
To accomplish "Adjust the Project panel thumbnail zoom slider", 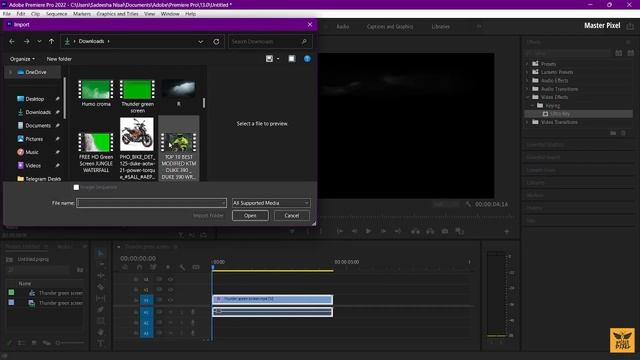I will [71, 343].
